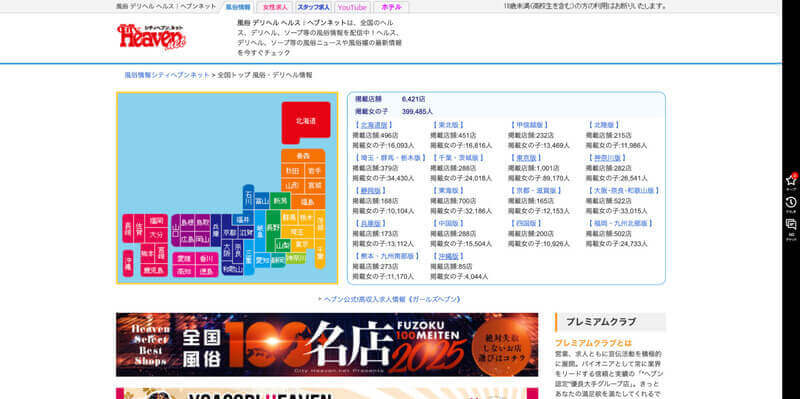This screenshot has width=800, height=399.
Task: Open the 全国風俗100名店 2025 banner
Action: [x=327, y=345]
